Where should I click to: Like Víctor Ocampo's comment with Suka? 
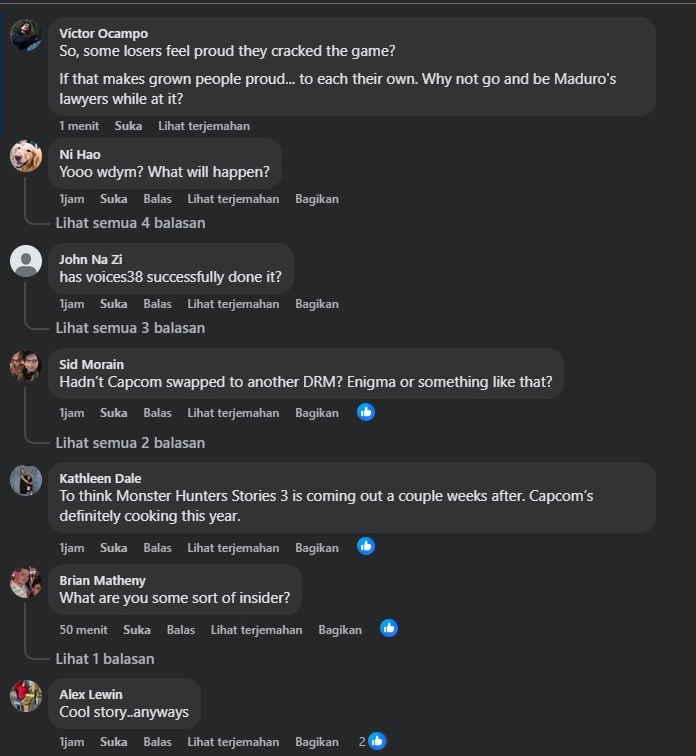(128, 126)
